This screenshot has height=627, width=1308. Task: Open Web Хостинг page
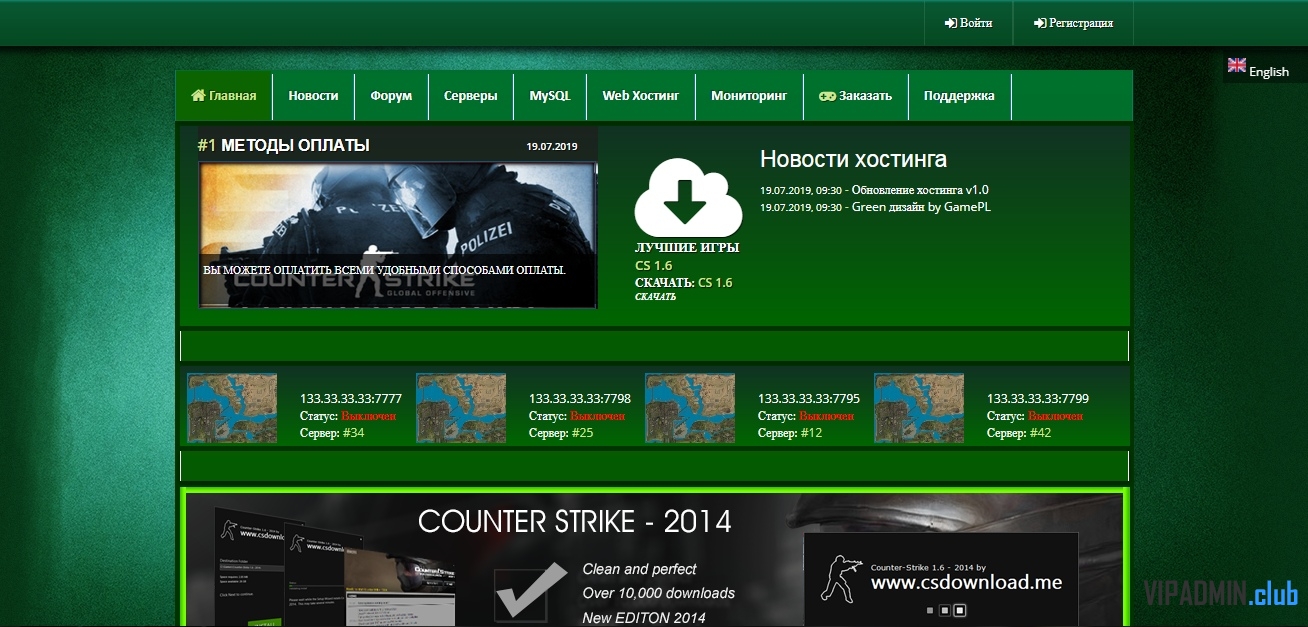coord(641,96)
